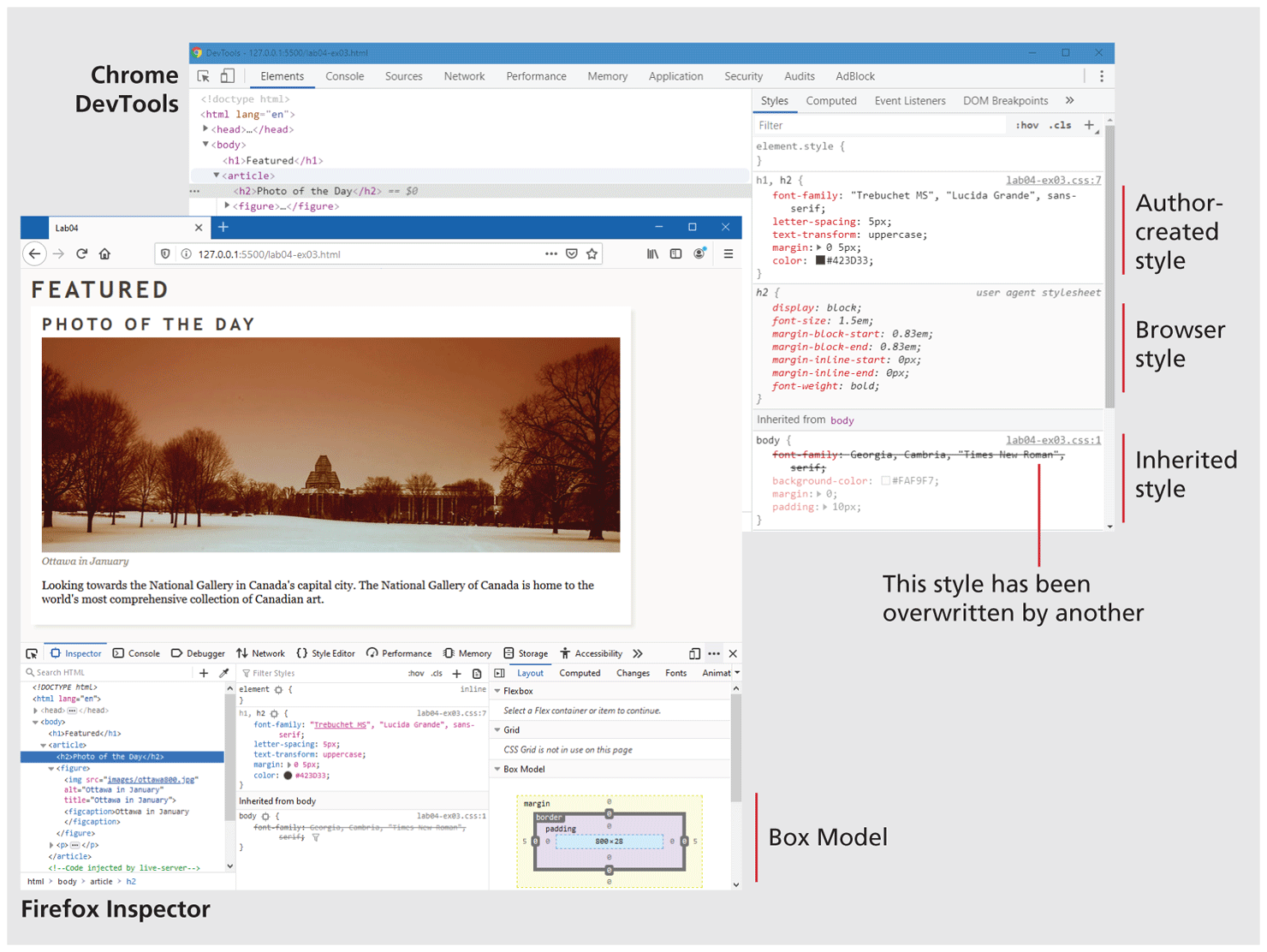Image resolution: width=1267 pixels, height=952 pixels.
Task: Switch to Sources tab in Chrome DevTools
Action: point(403,76)
